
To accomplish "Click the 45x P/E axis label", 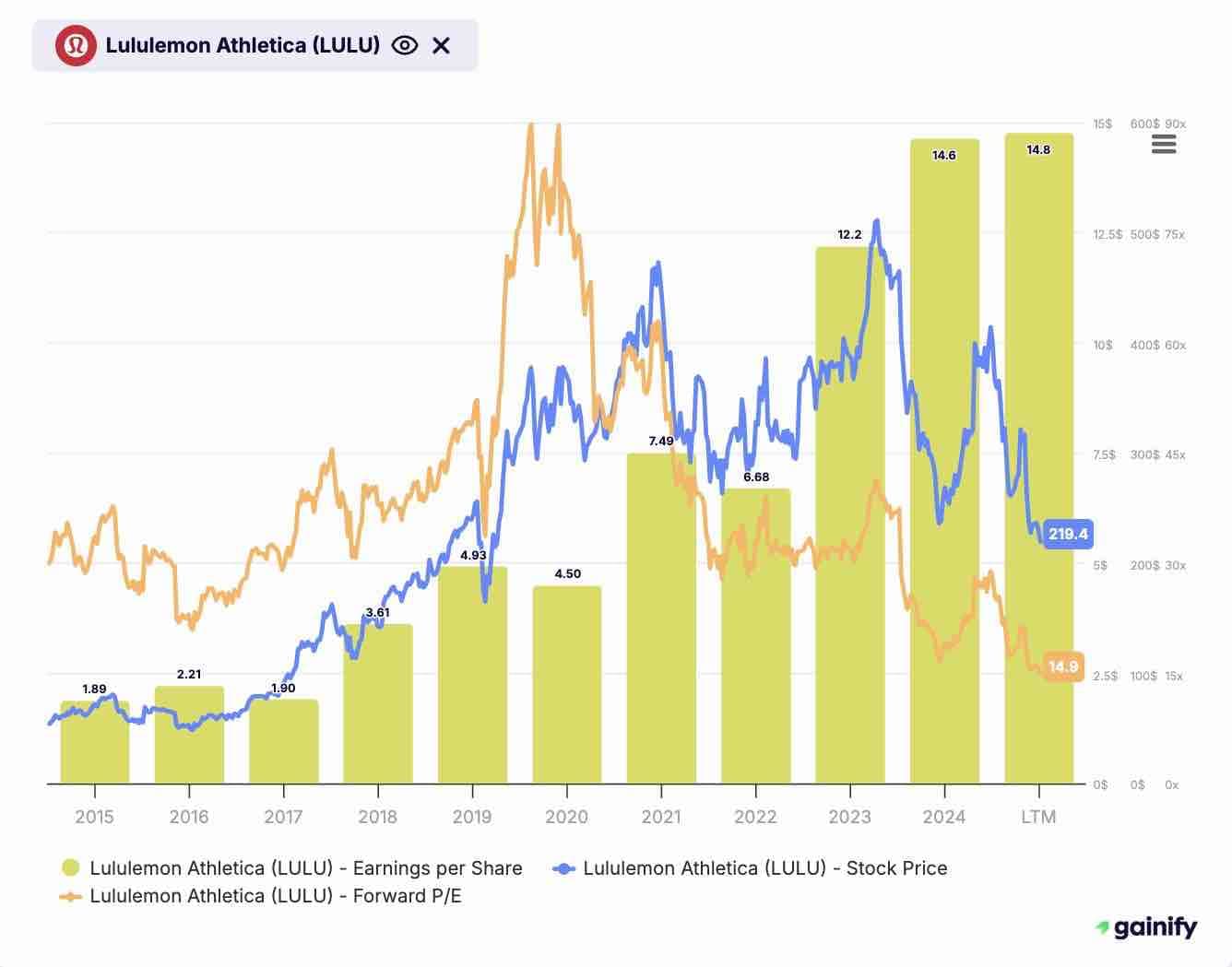I will 1176,454.
